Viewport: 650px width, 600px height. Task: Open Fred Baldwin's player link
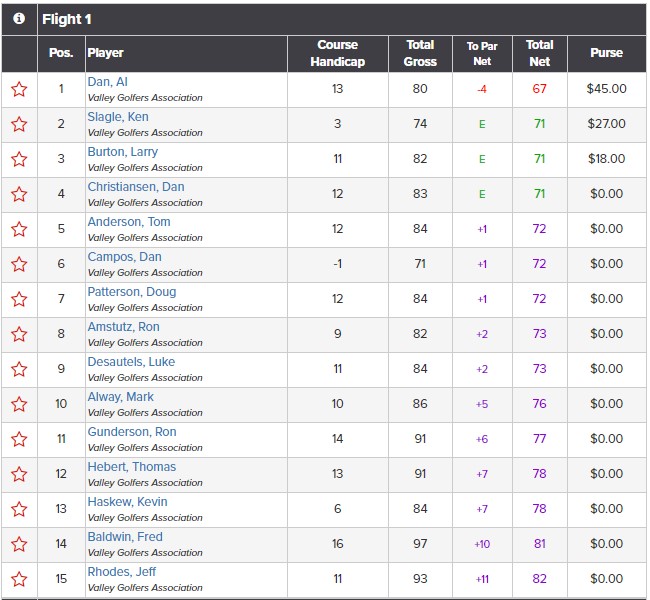tap(125, 537)
